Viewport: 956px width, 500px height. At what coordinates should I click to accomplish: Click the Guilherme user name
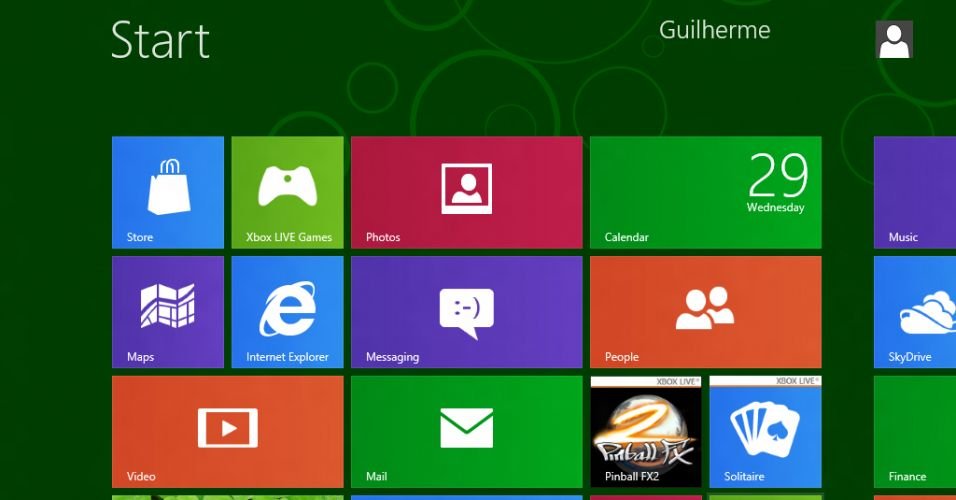coord(714,30)
